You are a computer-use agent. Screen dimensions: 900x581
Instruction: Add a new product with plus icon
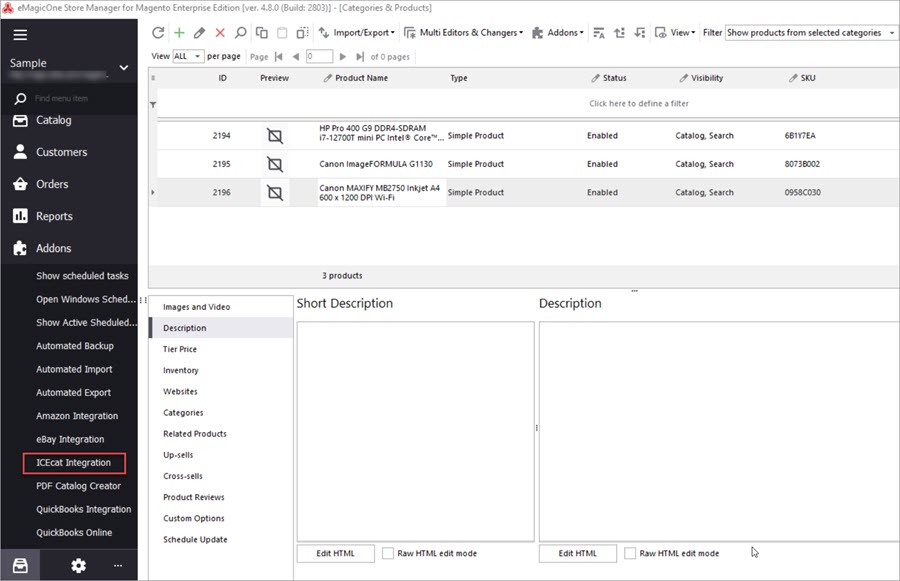(x=179, y=33)
